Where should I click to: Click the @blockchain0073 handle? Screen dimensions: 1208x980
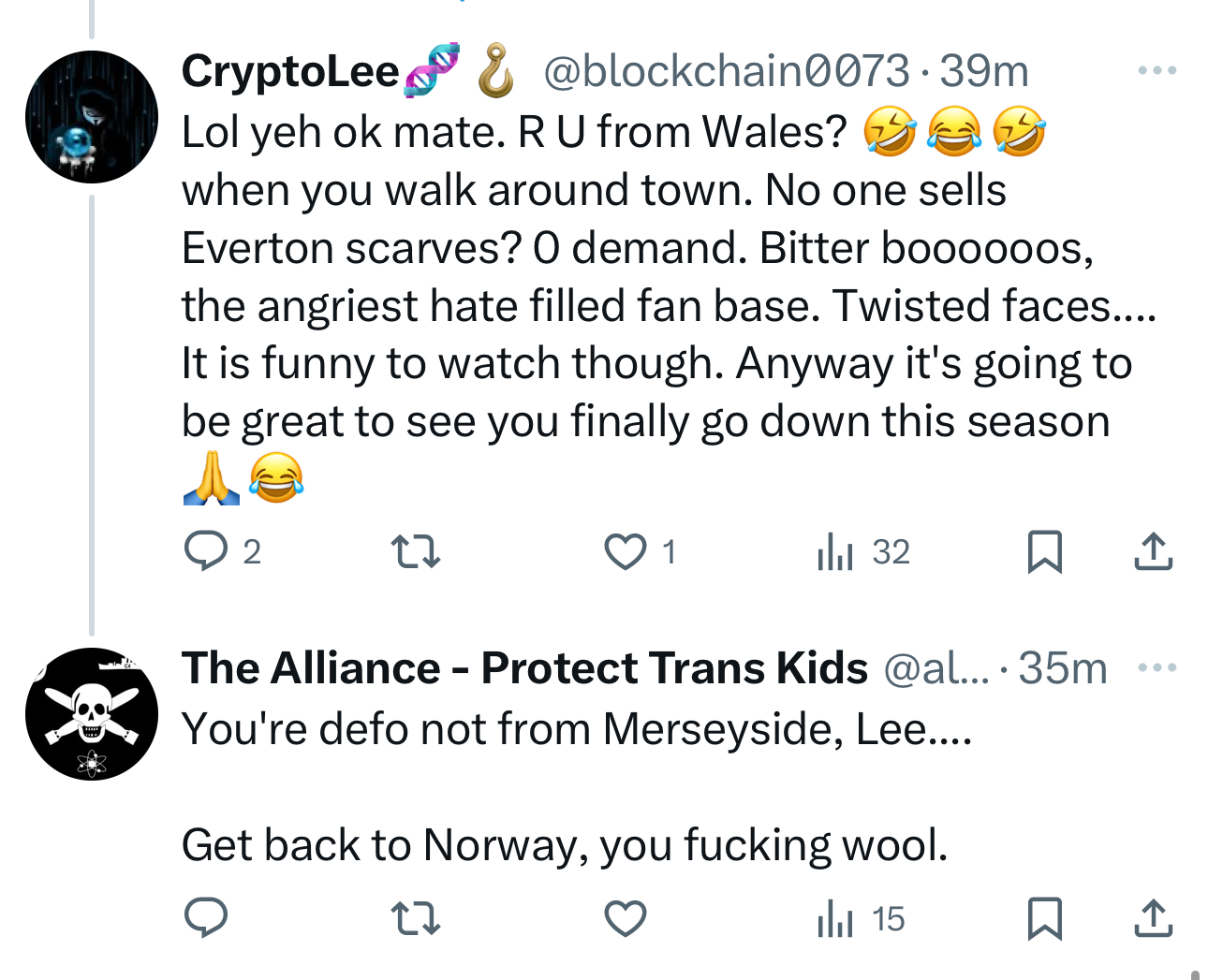726,71
